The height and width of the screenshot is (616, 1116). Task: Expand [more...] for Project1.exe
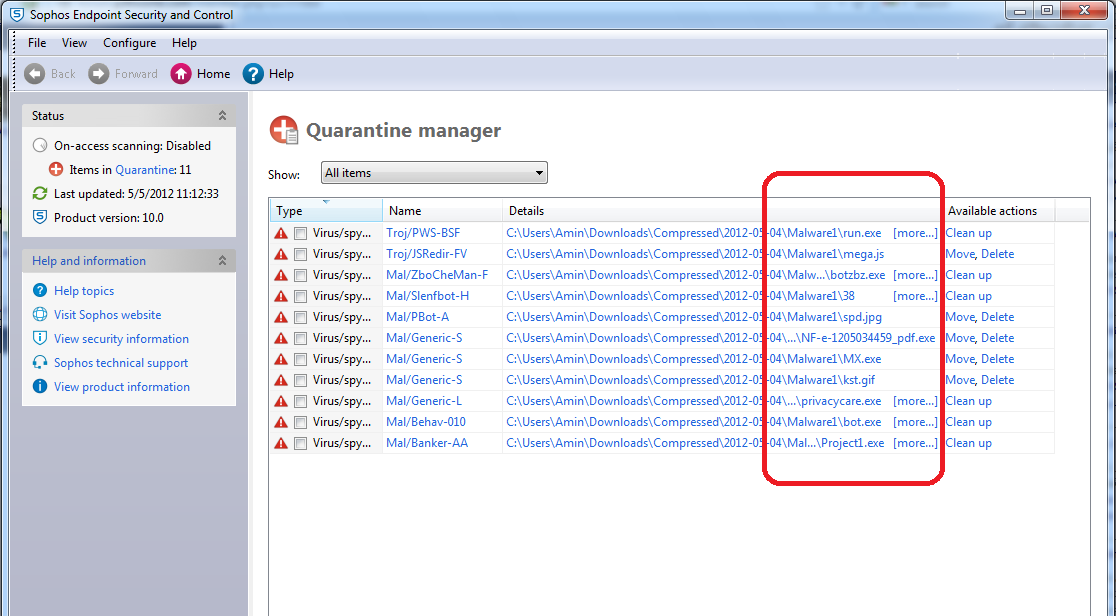915,443
